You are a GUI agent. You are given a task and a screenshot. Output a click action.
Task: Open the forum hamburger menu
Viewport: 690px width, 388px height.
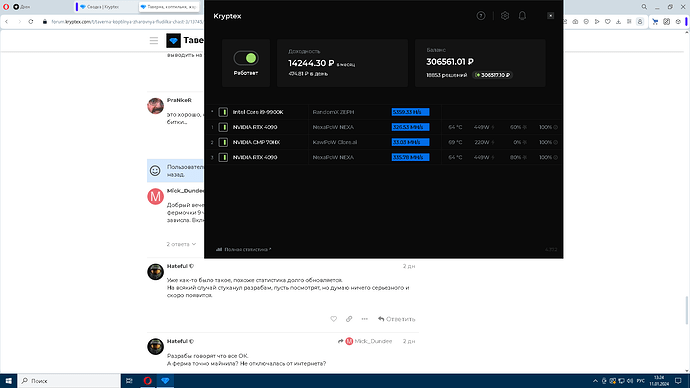point(154,41)
